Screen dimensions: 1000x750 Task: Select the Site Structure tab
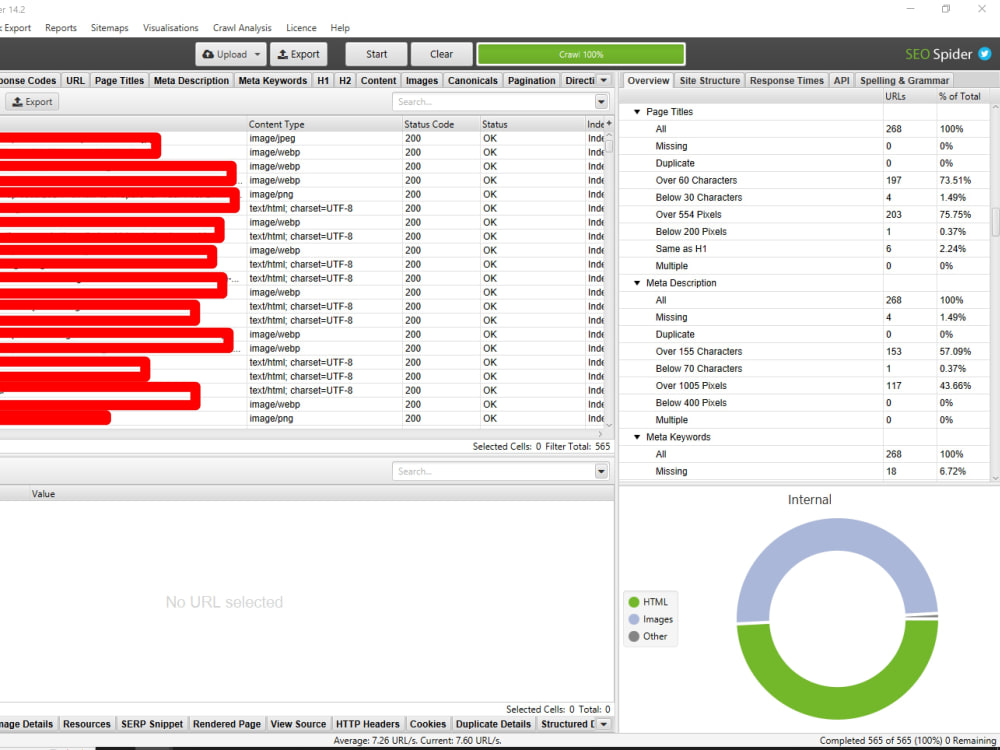[710, 80]
